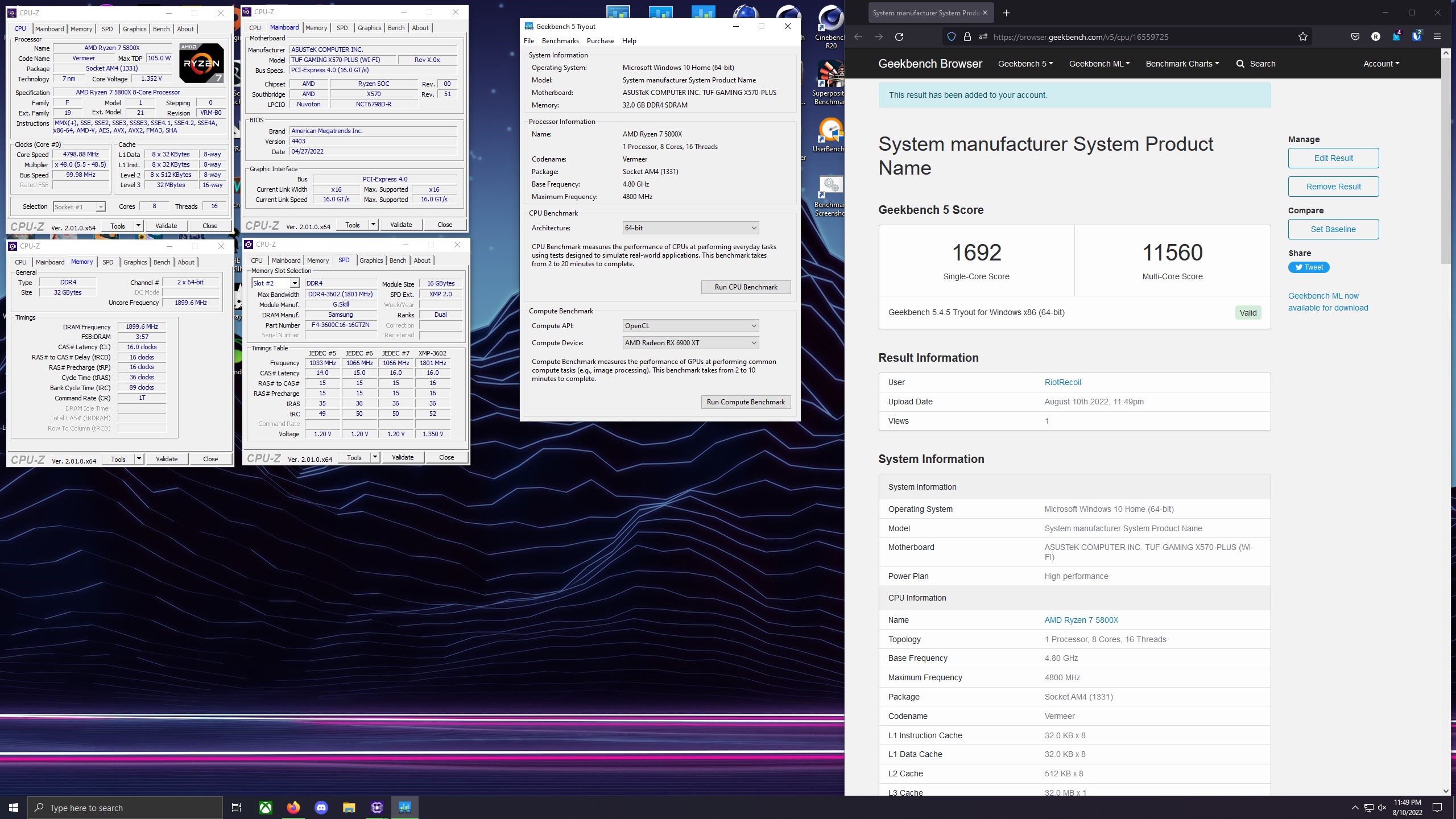1456x819 pixels.
Task: Unmute using the tray volume icon
Action: [x=1382, y=808]
